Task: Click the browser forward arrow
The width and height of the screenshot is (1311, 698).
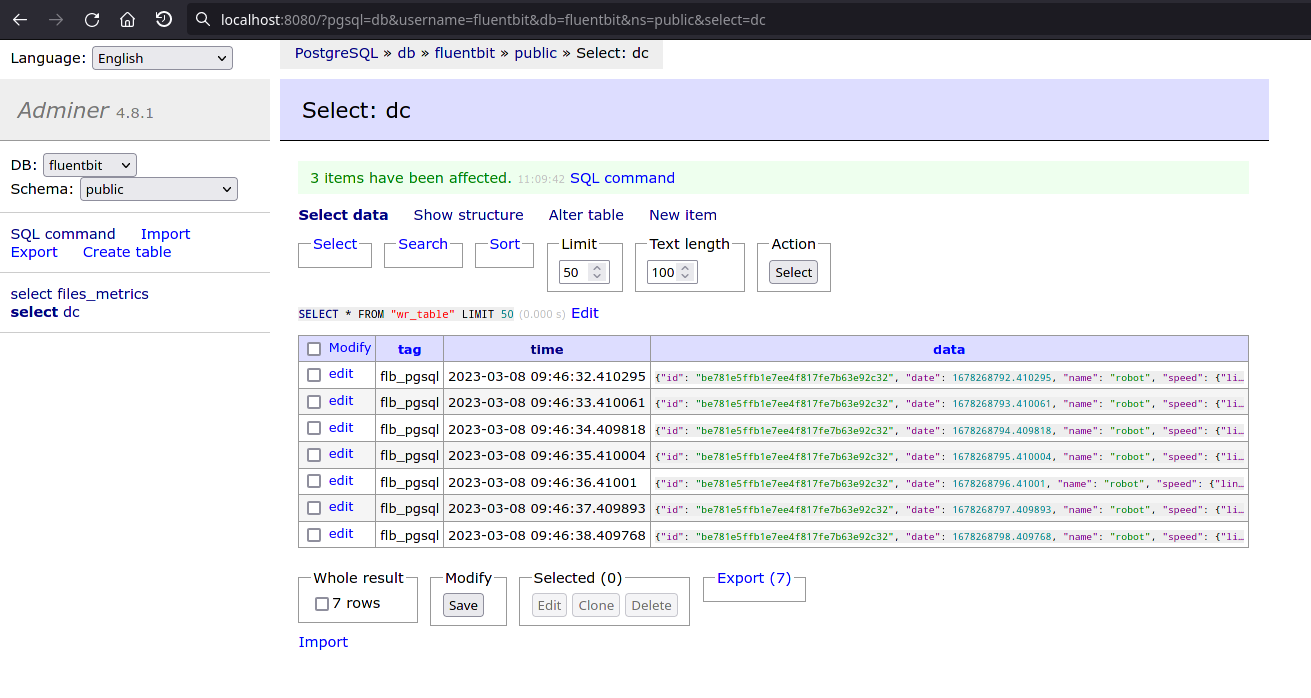Action: click(56, 19)
